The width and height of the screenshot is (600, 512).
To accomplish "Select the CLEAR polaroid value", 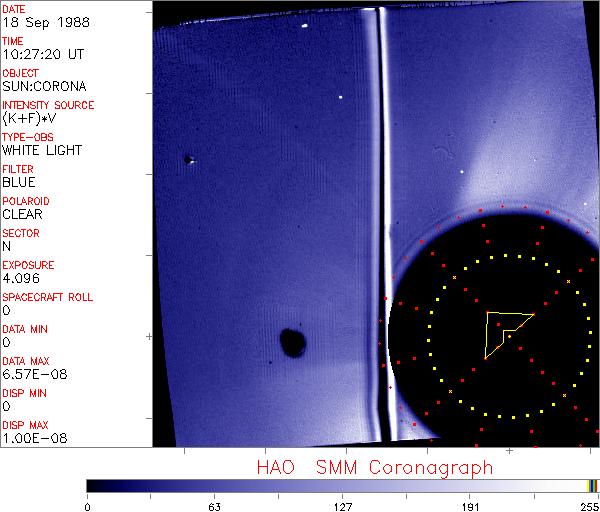I will point(22,215).
